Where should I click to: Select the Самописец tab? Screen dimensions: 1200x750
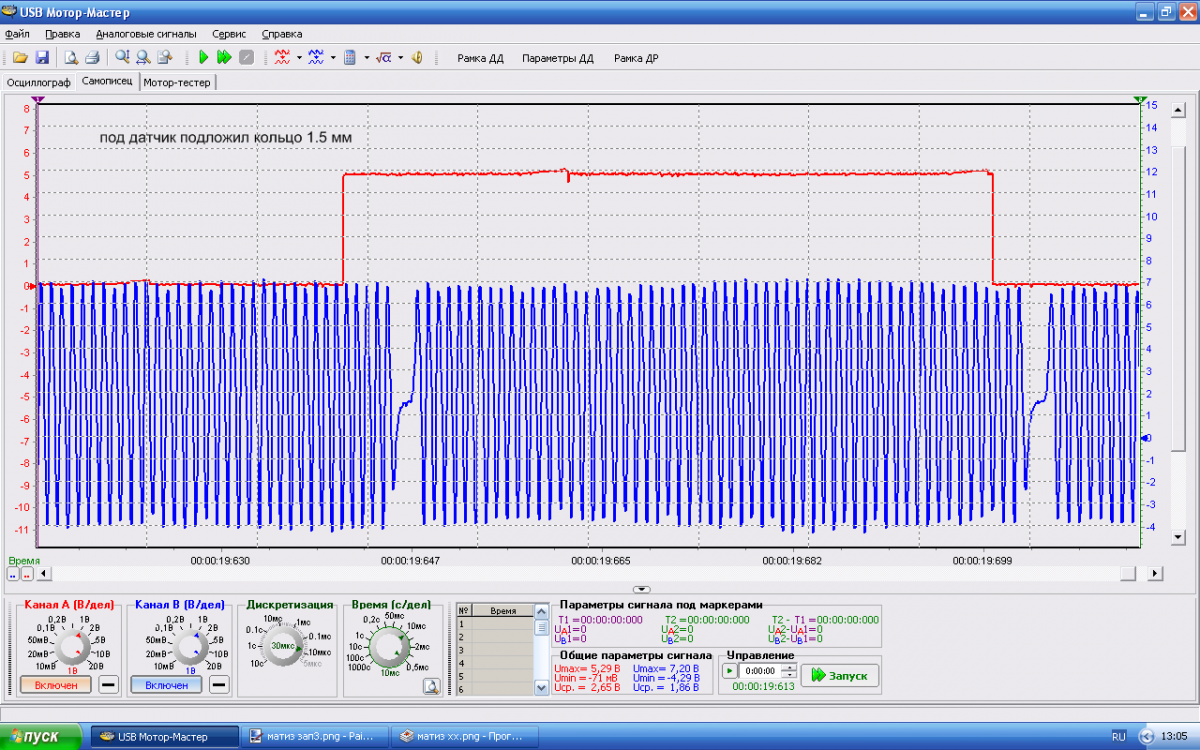pos(107,82)
